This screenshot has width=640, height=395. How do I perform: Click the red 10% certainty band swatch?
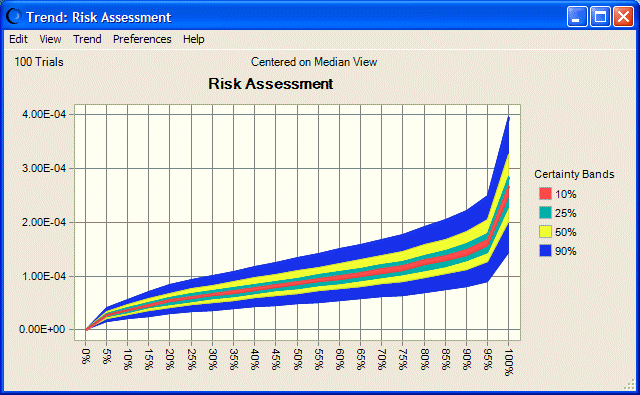coord(545,193)
